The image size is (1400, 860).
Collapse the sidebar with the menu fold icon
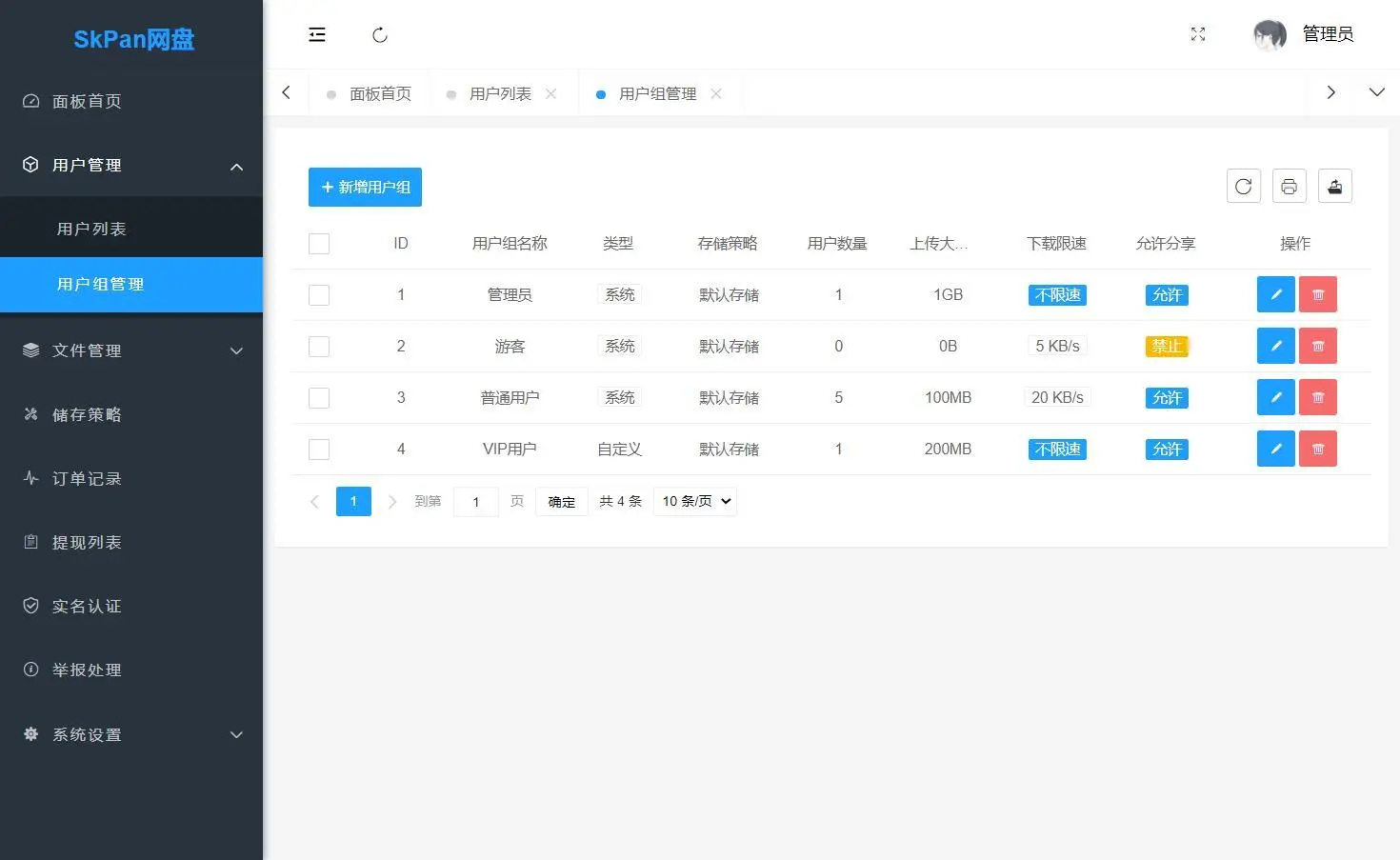(x=317, y=35)
